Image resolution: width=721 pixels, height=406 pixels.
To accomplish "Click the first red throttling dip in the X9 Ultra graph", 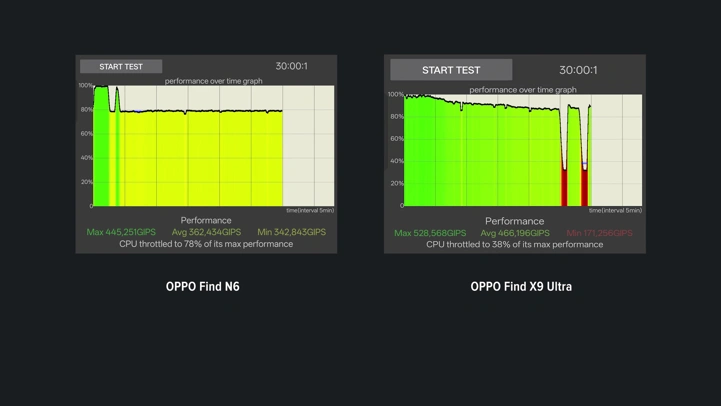I will [x=564, y=188].
